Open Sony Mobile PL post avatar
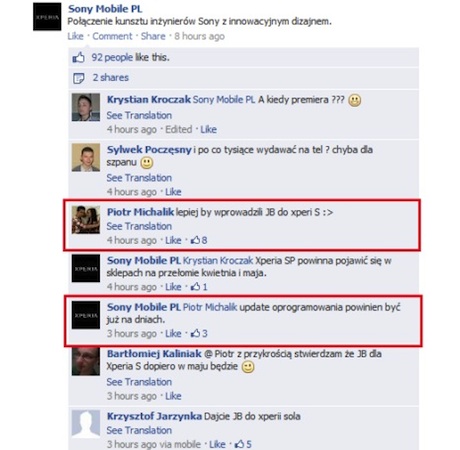Image resolution: width=460 pixels, height=450 pixels. (47, 17)
